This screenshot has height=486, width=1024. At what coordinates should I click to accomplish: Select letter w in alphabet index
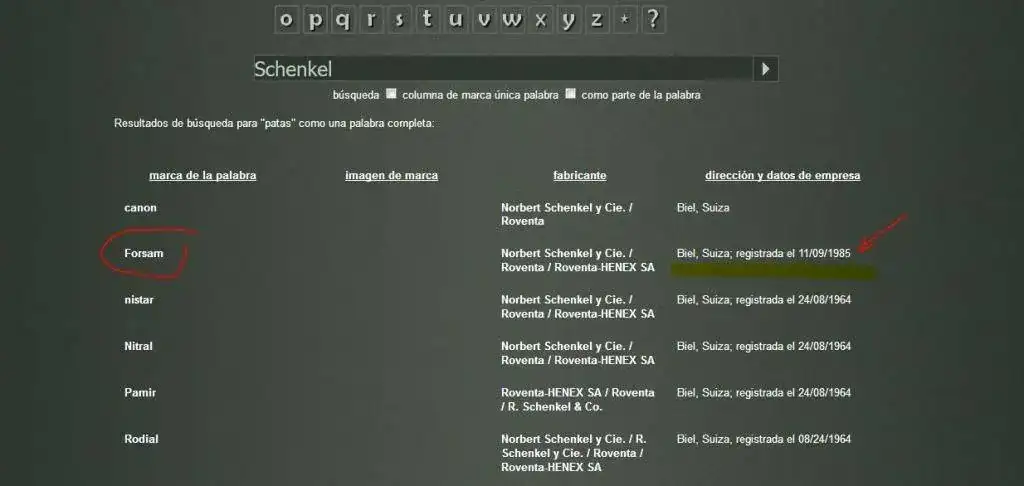[512, 20]
